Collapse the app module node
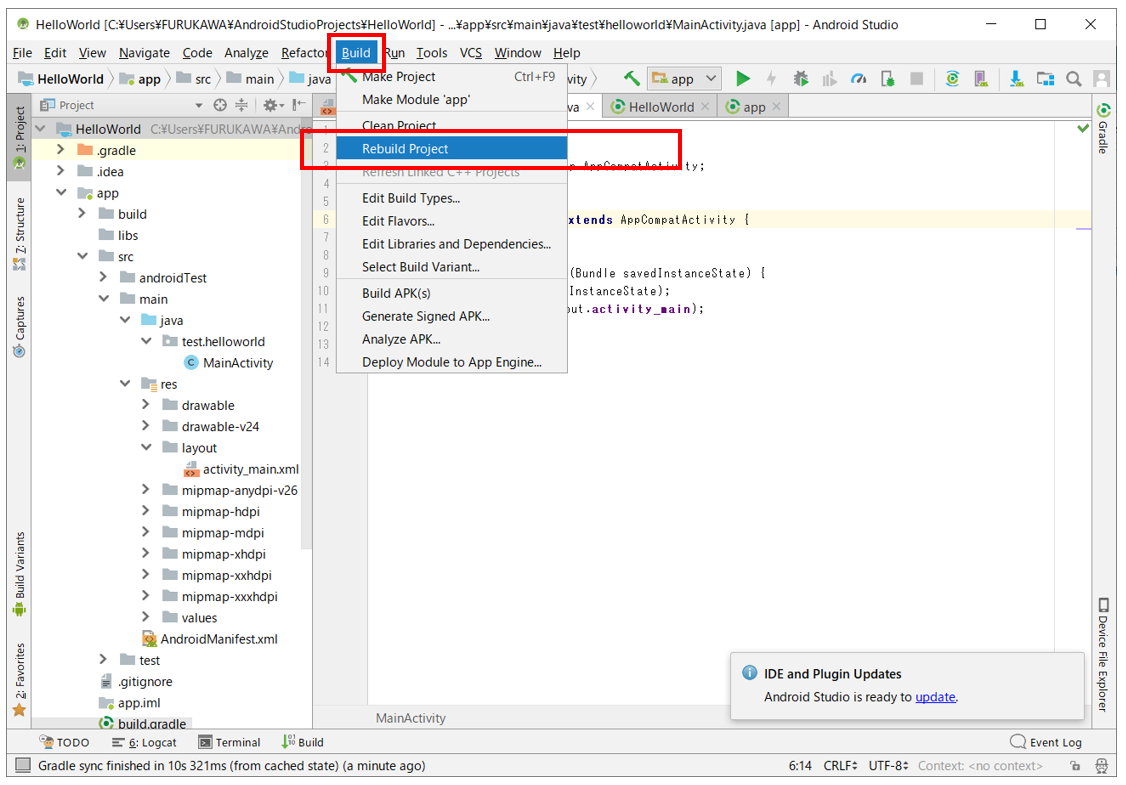This screenshot has width=1126, height=785. 61,192
